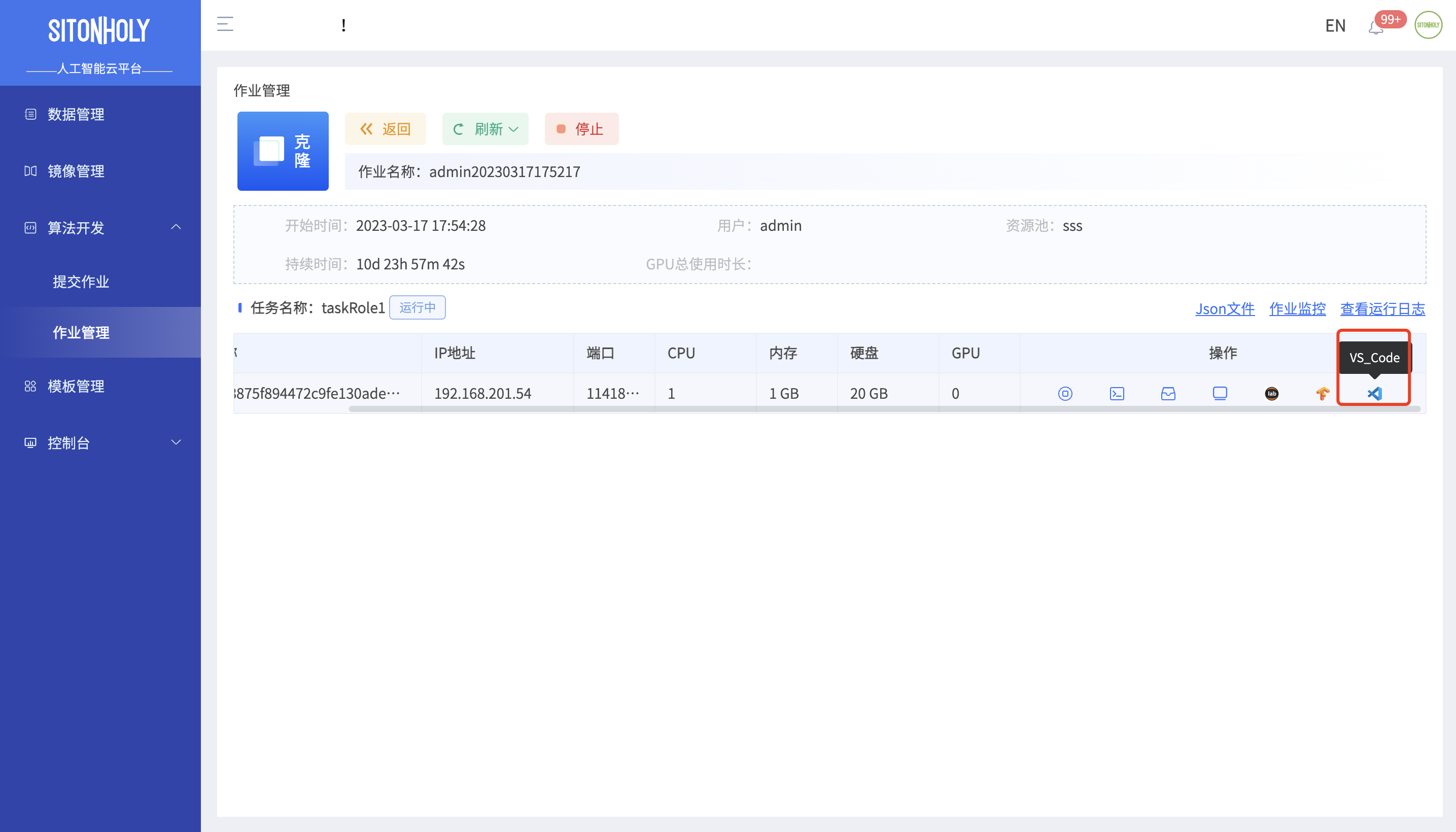Image resolution: width=1456 pixels, height=832 pixels.
Task: Click the table's horizontal scrollbar
Action: pyautogui.click(x=885, y=408)
